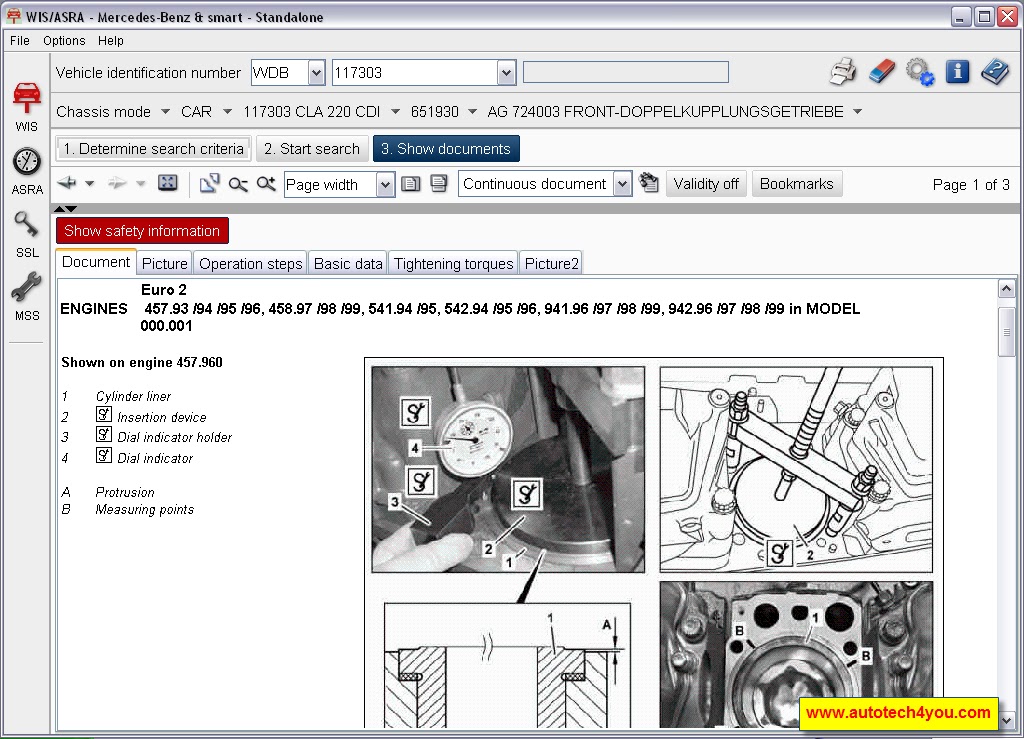Image resolution: width=1024 pixels, height=739 pixels.
Task: Toggle the Validity off button
Action: (x=706, y=184)
